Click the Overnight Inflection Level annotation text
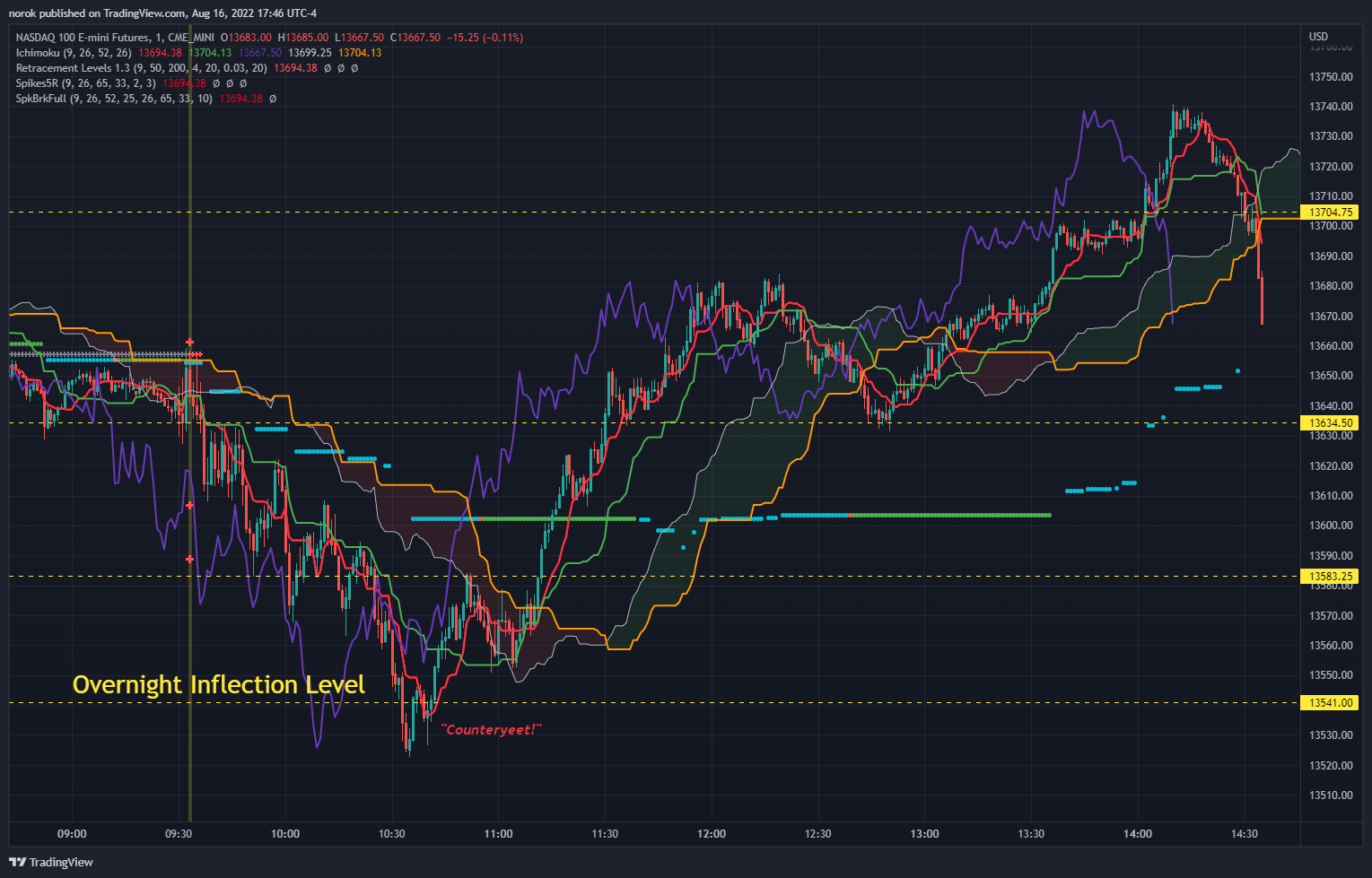1372x878 pixels. click(218, 685)
